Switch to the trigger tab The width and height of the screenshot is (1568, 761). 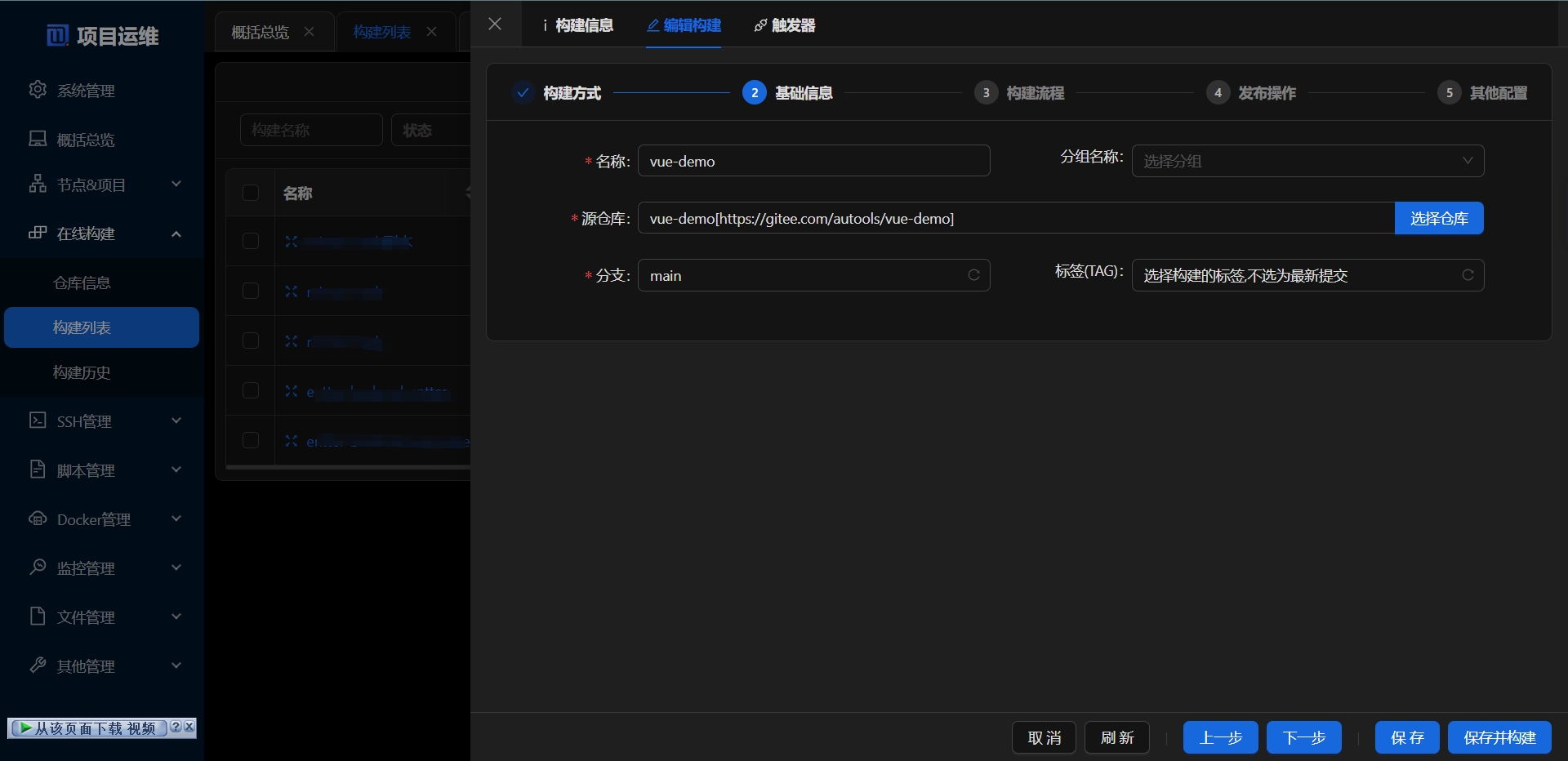pos(785,25)
